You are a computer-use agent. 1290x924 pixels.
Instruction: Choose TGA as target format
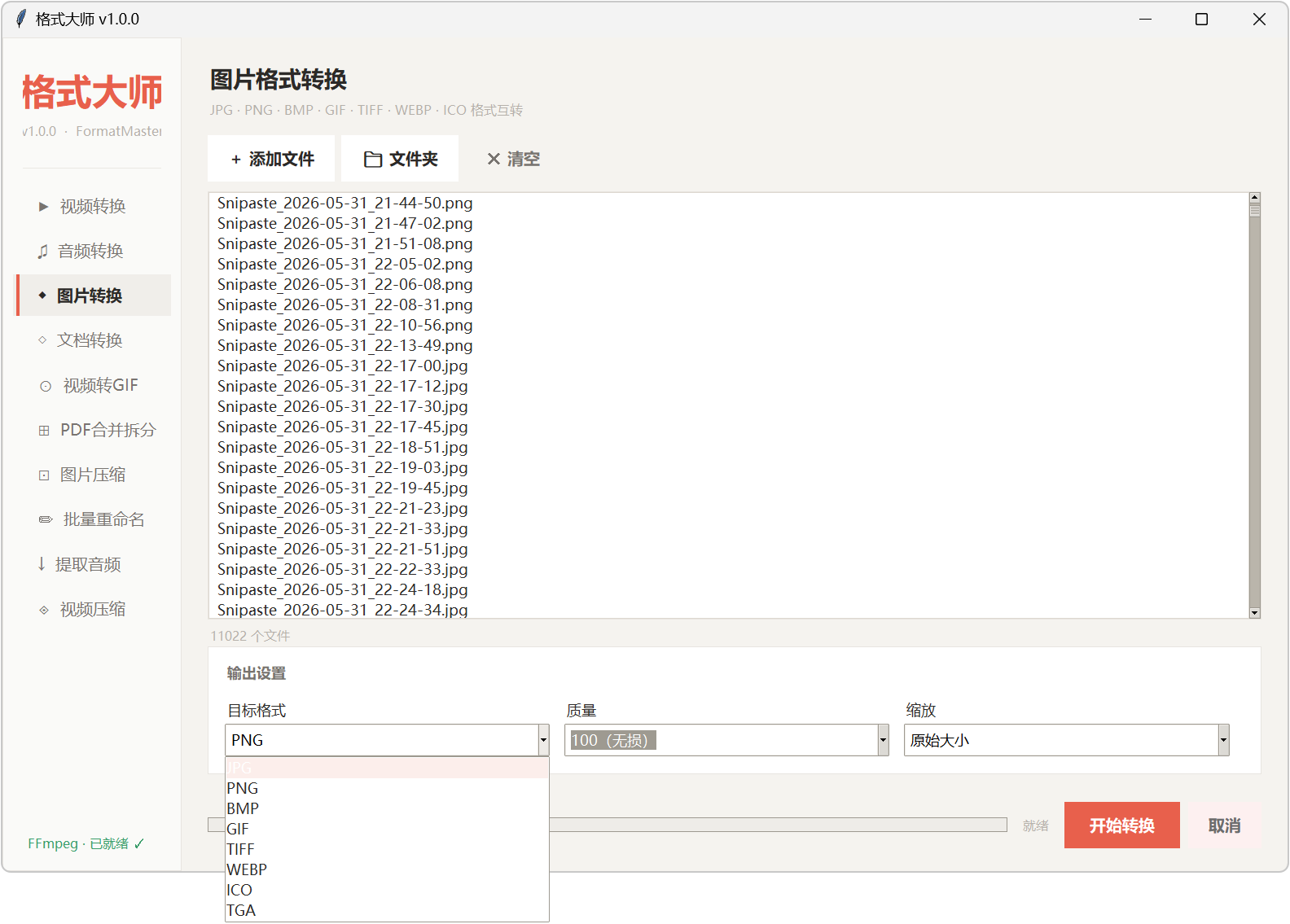click(387, 910)
